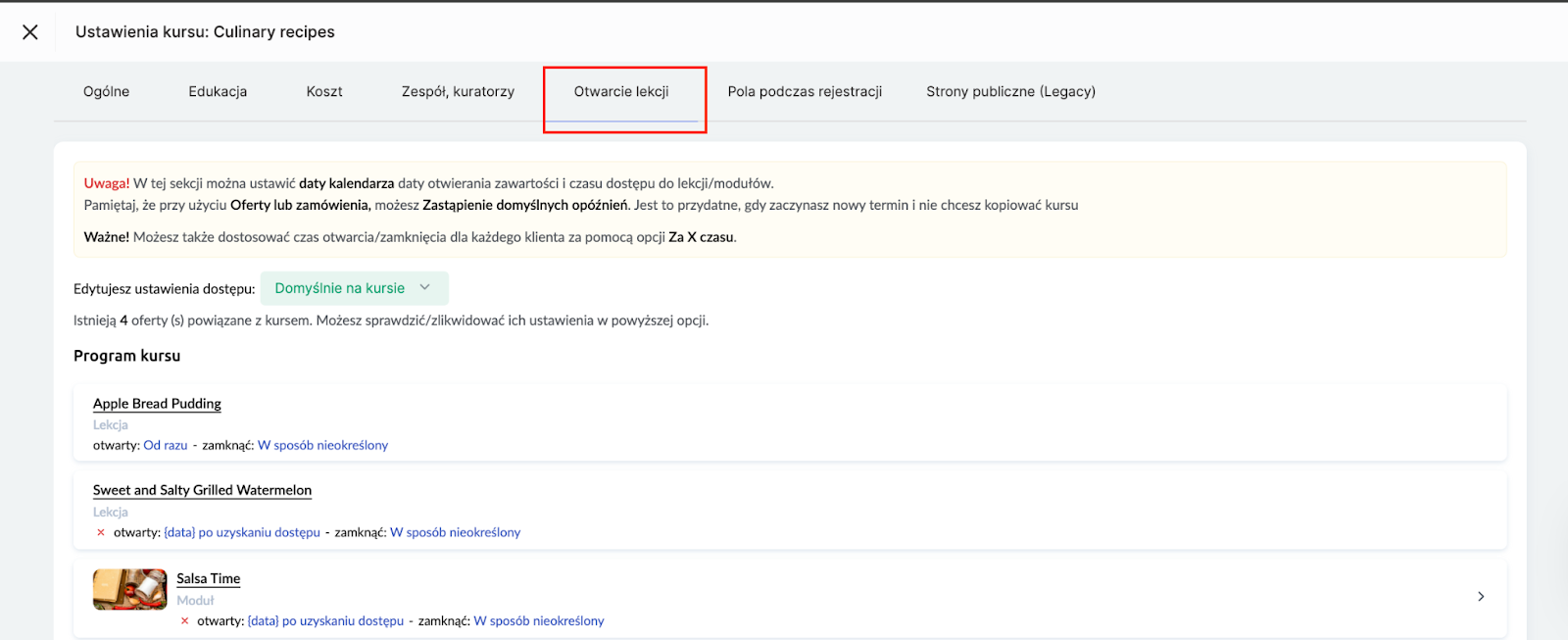1568x640 pixels.
Task: Close the course settings with X icon
Action: [x=30, y=32]
